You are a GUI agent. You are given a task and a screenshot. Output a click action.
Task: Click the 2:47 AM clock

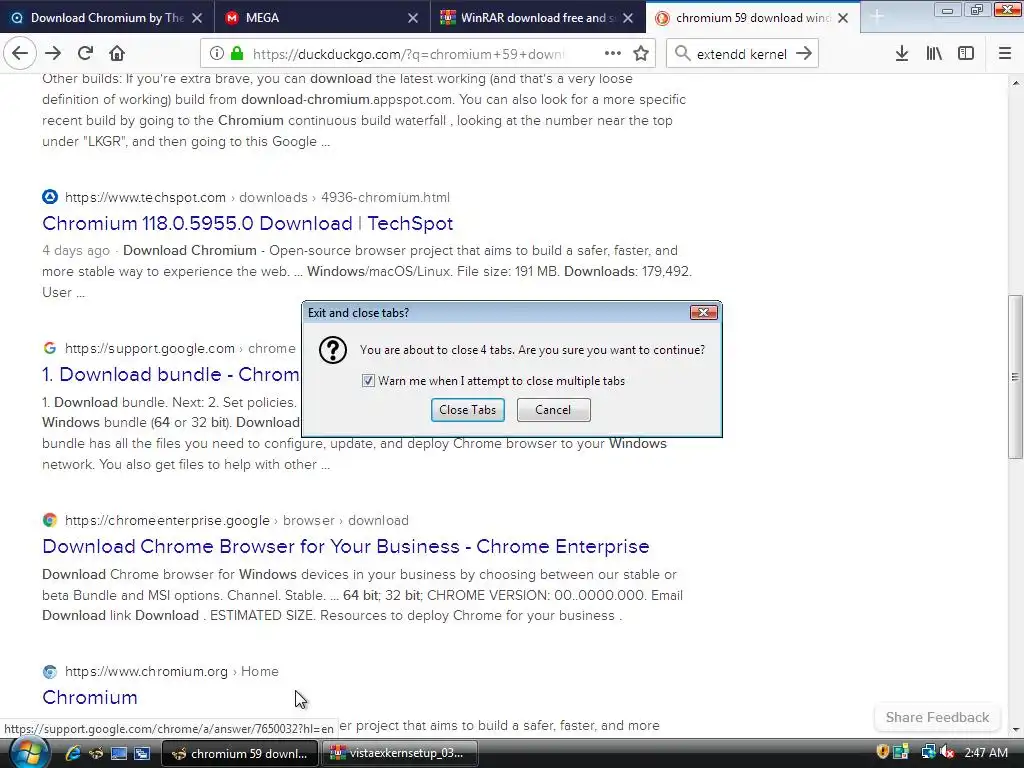click(x=985, y=753)
